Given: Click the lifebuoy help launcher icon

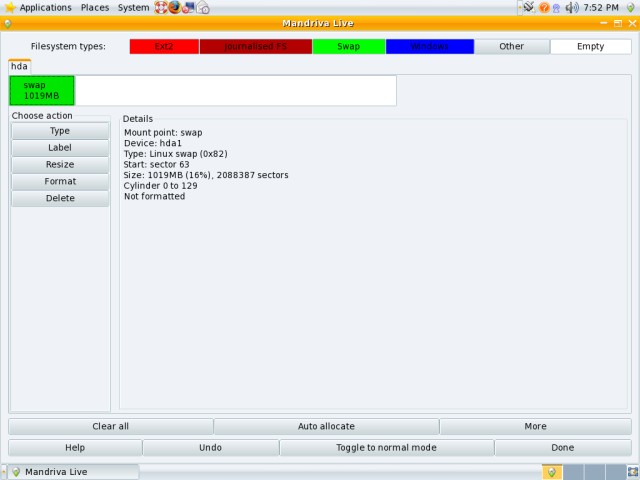Looking at the screenshot, I should pyautogui.click(x=160, y=7).
